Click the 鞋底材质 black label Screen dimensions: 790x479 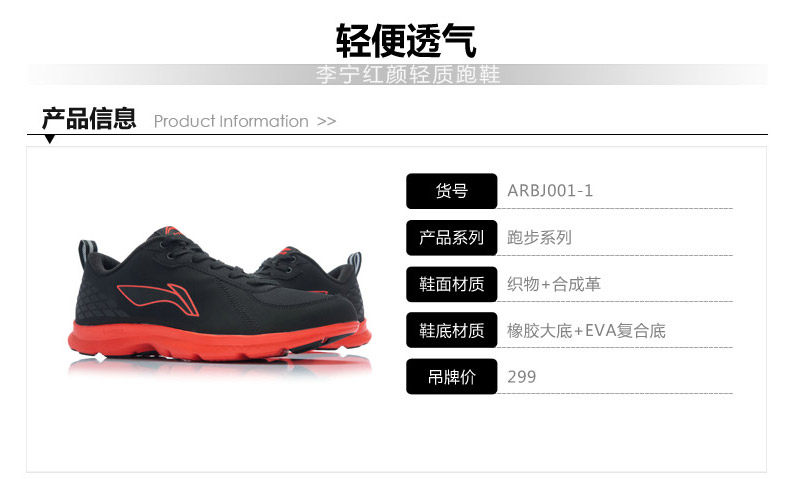451,330
